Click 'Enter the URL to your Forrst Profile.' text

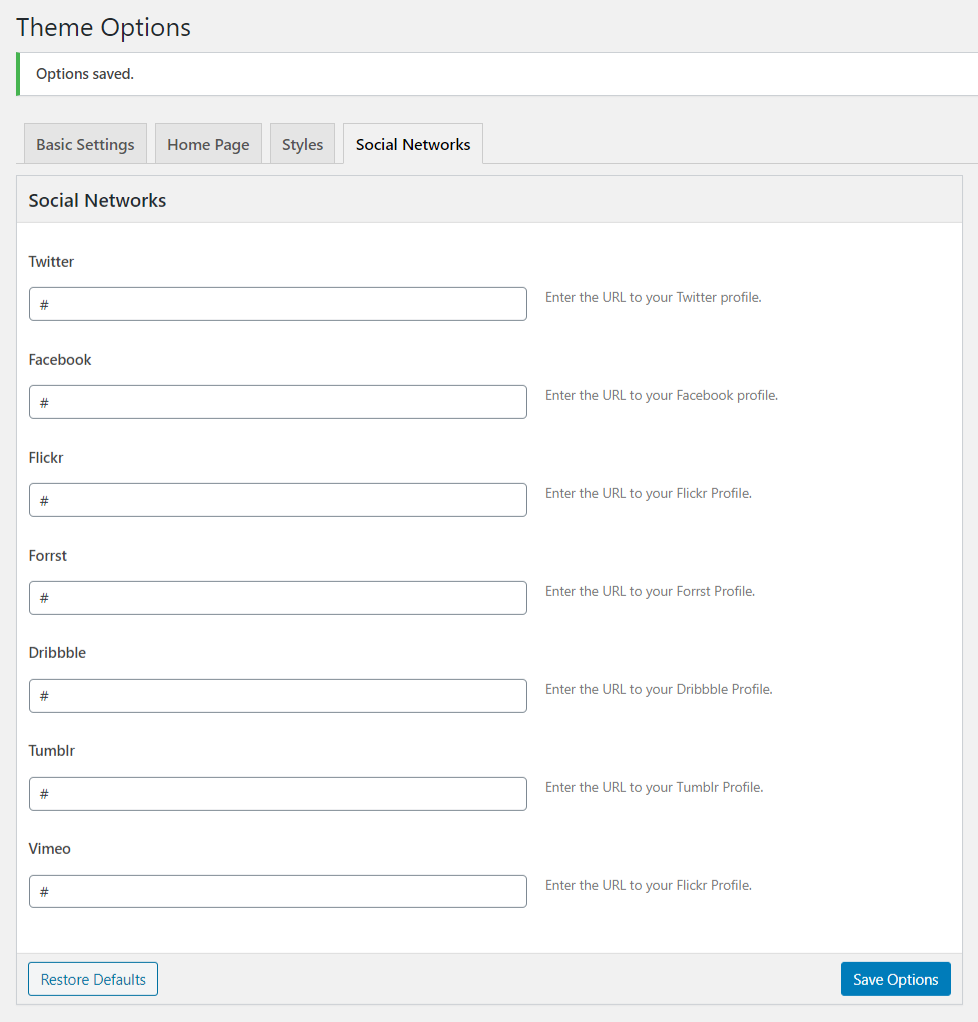[650, 591]
